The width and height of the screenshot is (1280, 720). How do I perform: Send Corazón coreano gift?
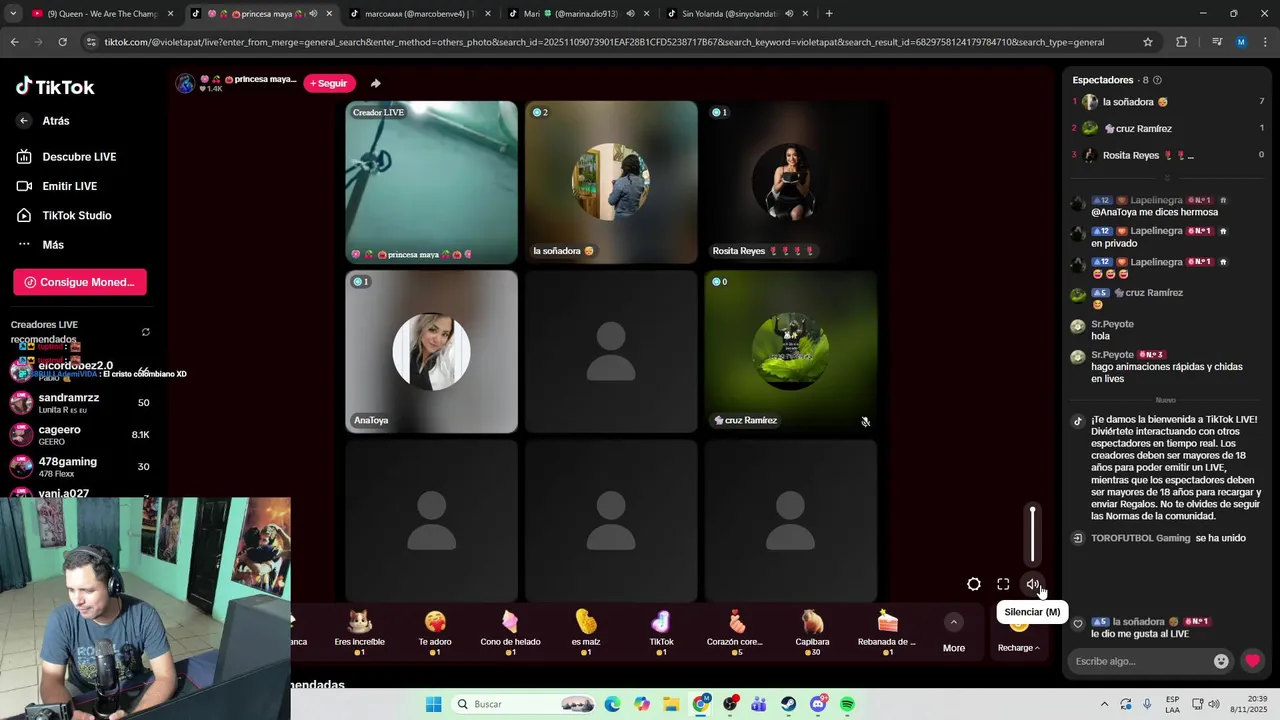click(735, 631)
